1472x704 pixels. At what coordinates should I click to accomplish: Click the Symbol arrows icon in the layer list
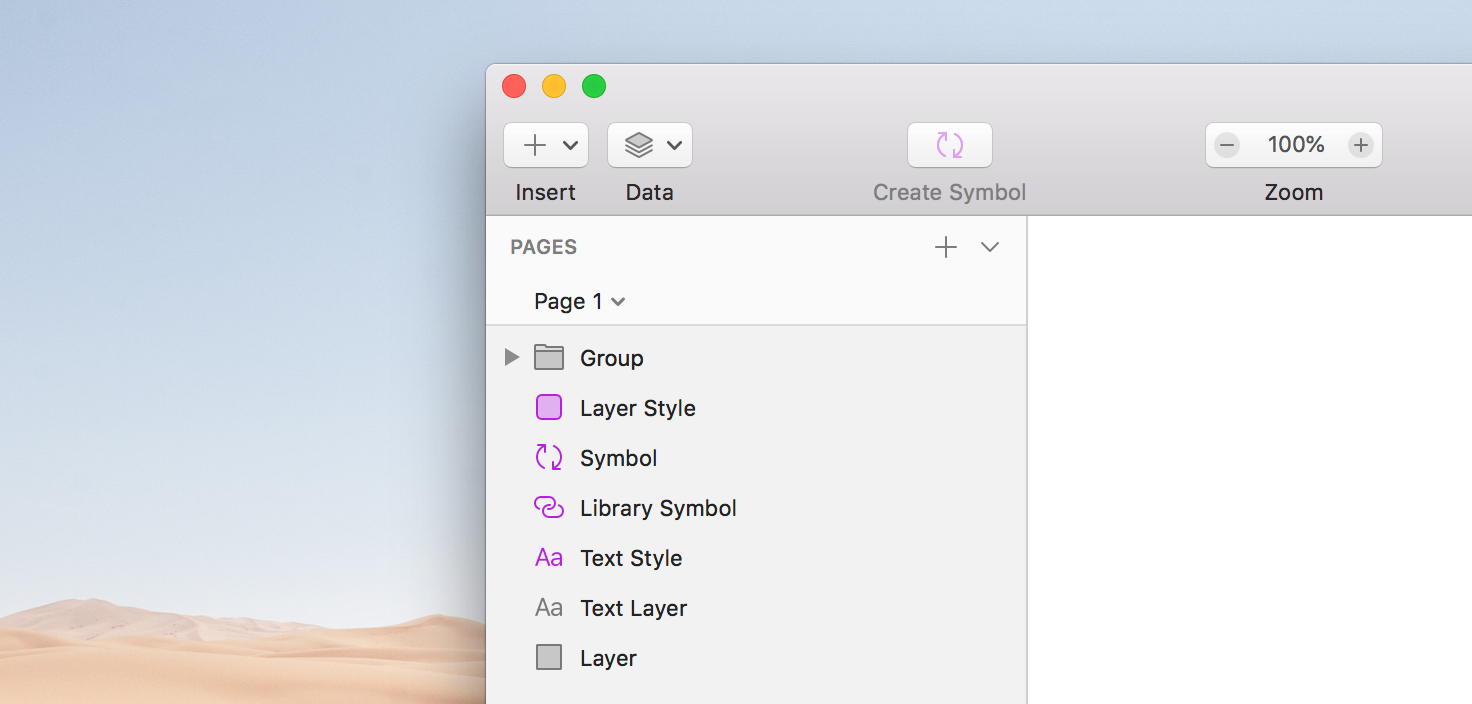[x=549, y=457]
